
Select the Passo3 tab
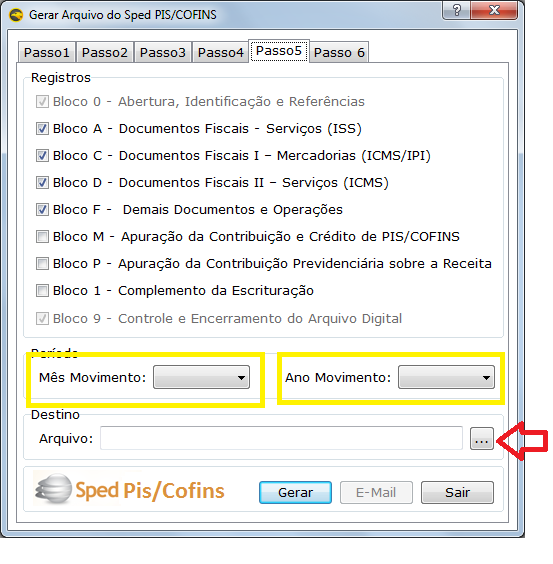[163, 53]
